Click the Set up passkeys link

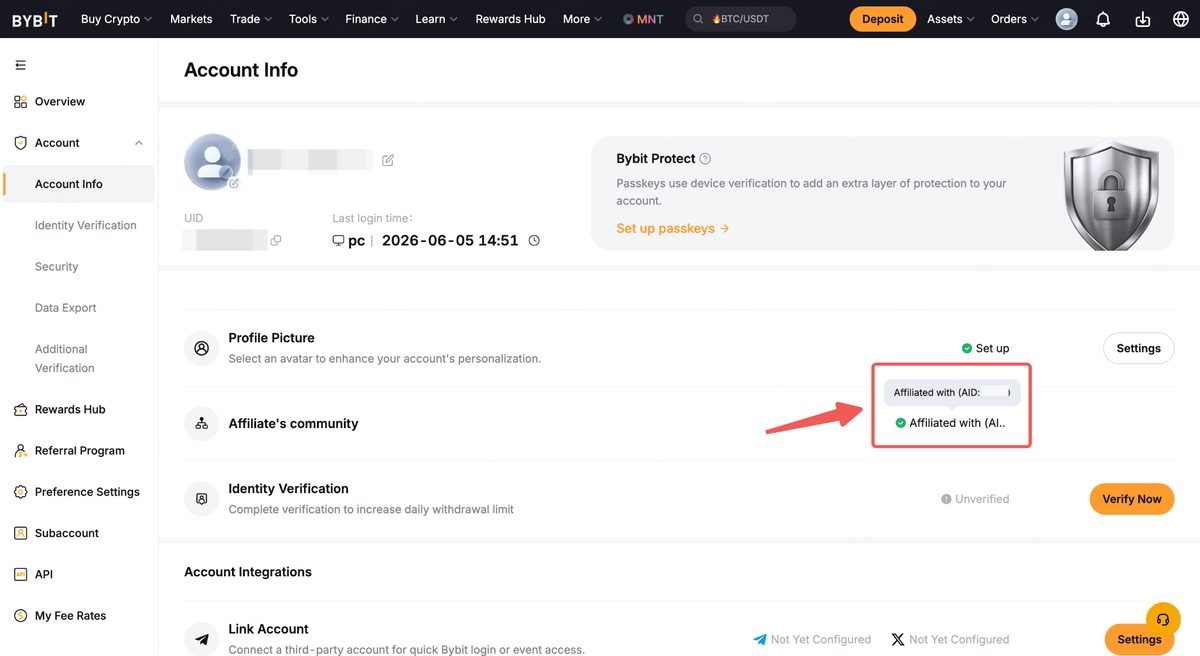click(x=673, y=229)
